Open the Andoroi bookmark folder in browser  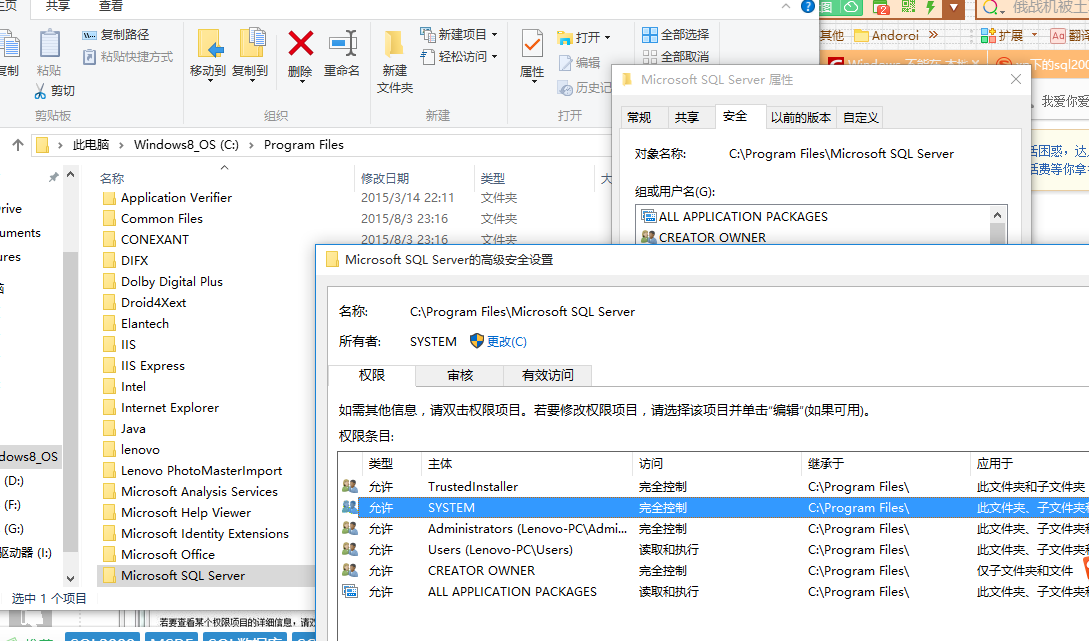coord(886,35)
